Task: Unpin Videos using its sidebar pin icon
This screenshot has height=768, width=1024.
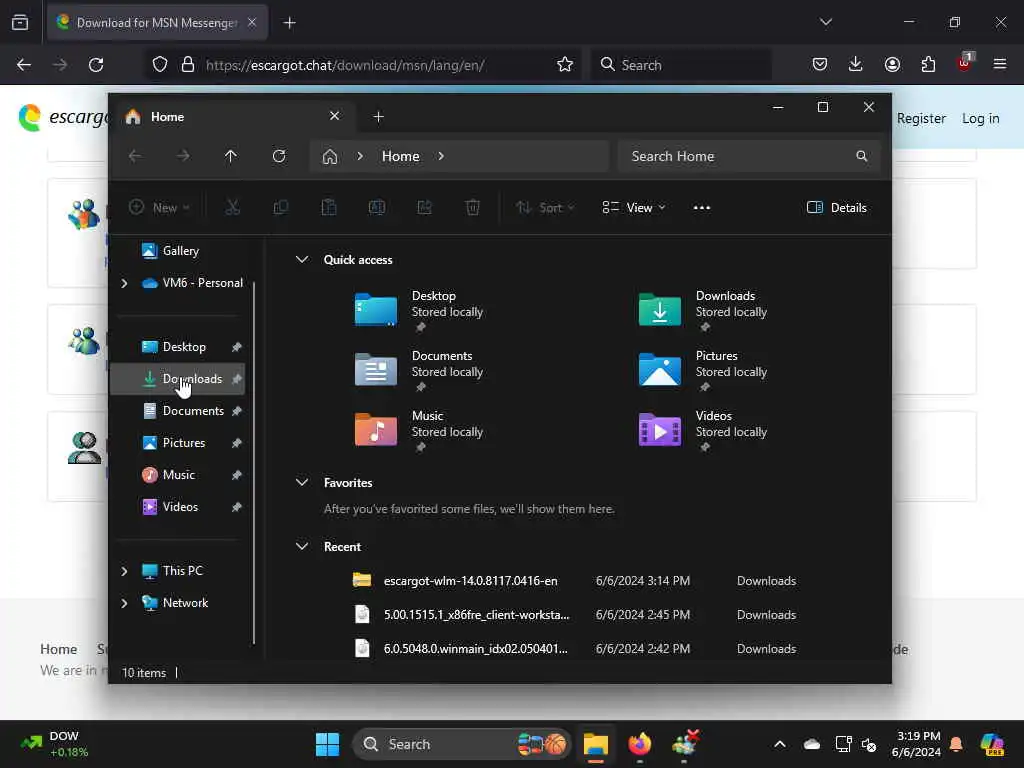Action: click(236, 507)
